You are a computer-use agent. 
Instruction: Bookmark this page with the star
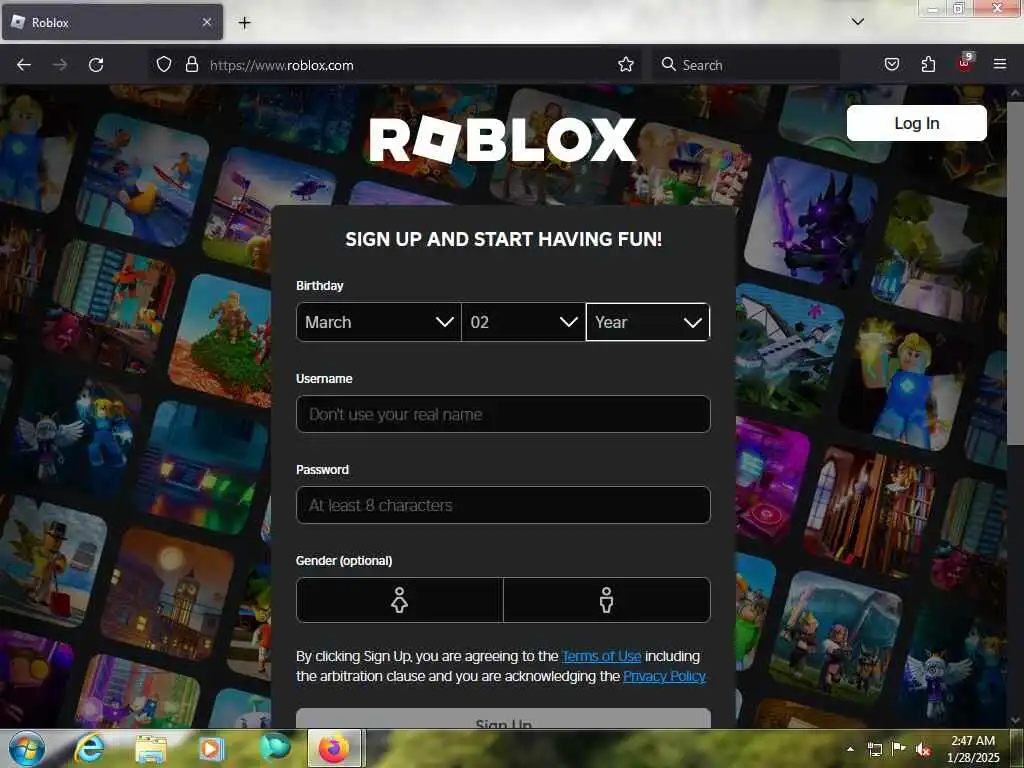[626, 65]
